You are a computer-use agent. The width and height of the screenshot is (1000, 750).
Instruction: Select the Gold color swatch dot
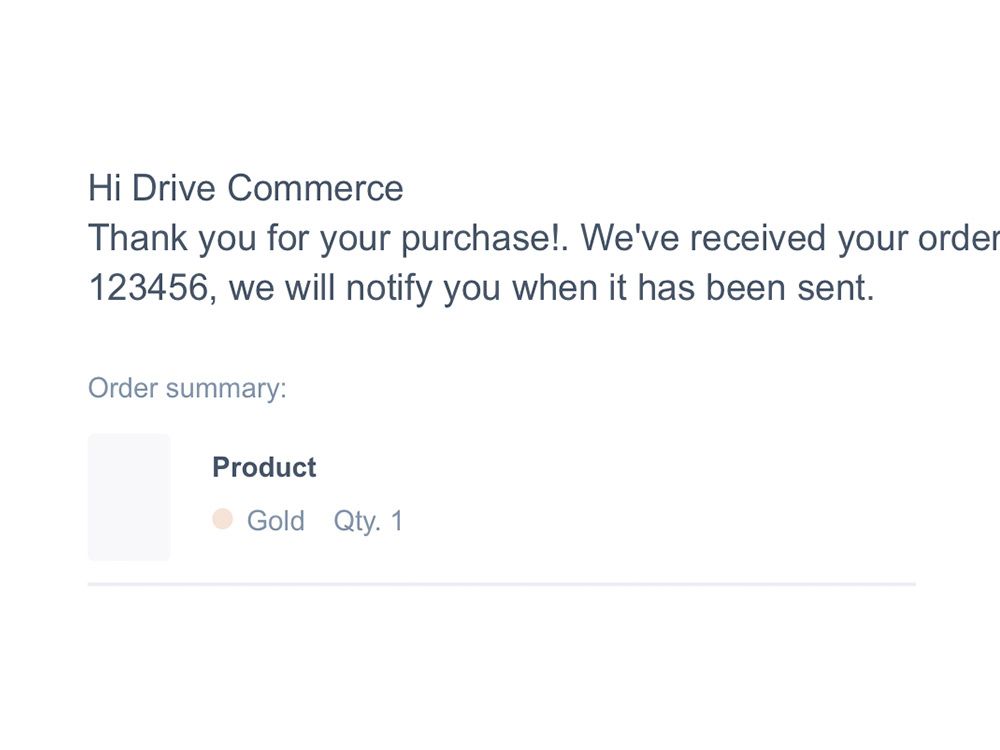tap(223, 519)
